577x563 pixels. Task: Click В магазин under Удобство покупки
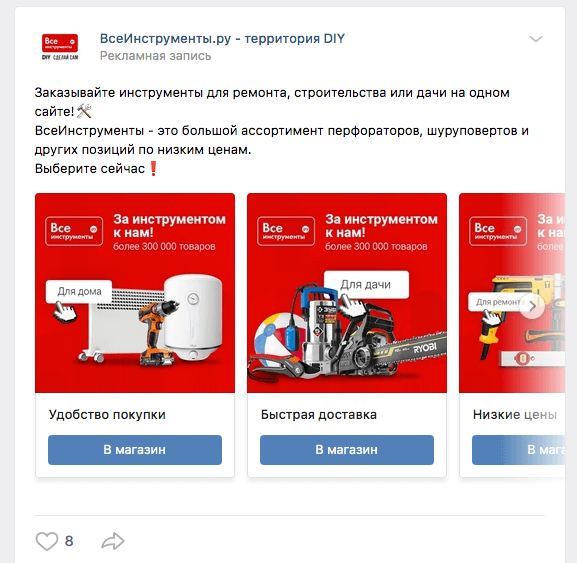pos(135,450)
